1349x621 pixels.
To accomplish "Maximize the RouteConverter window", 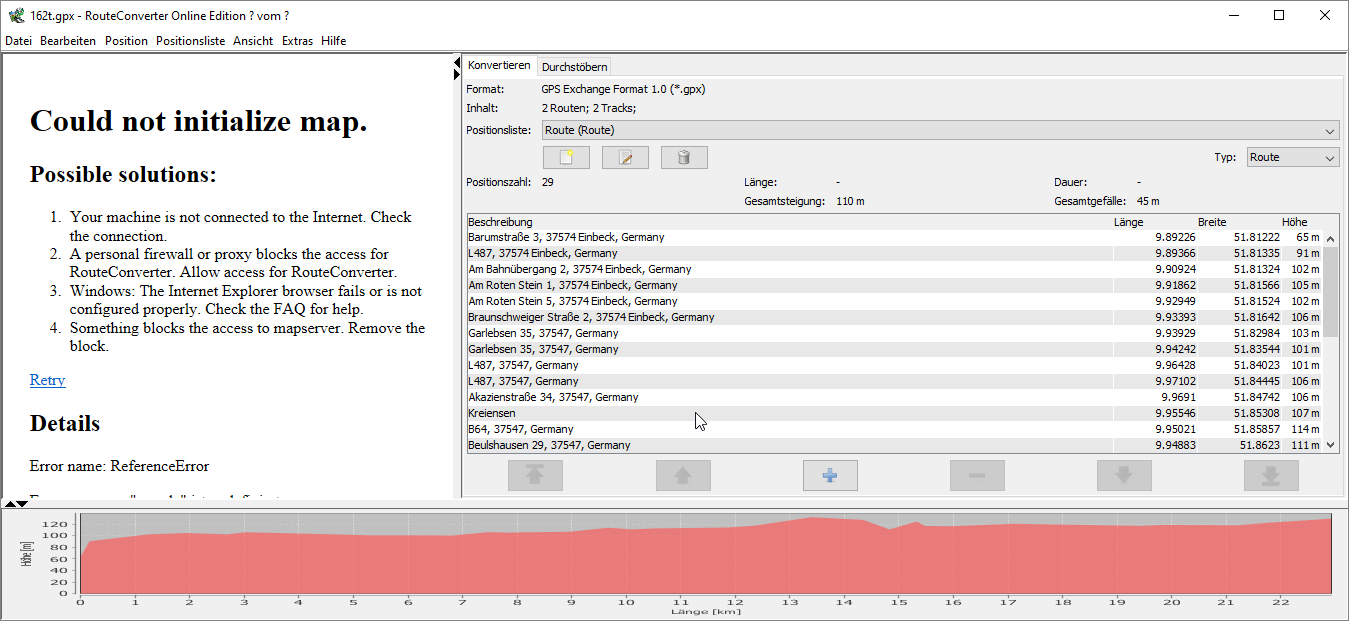I will click(x=1279, y=15).
